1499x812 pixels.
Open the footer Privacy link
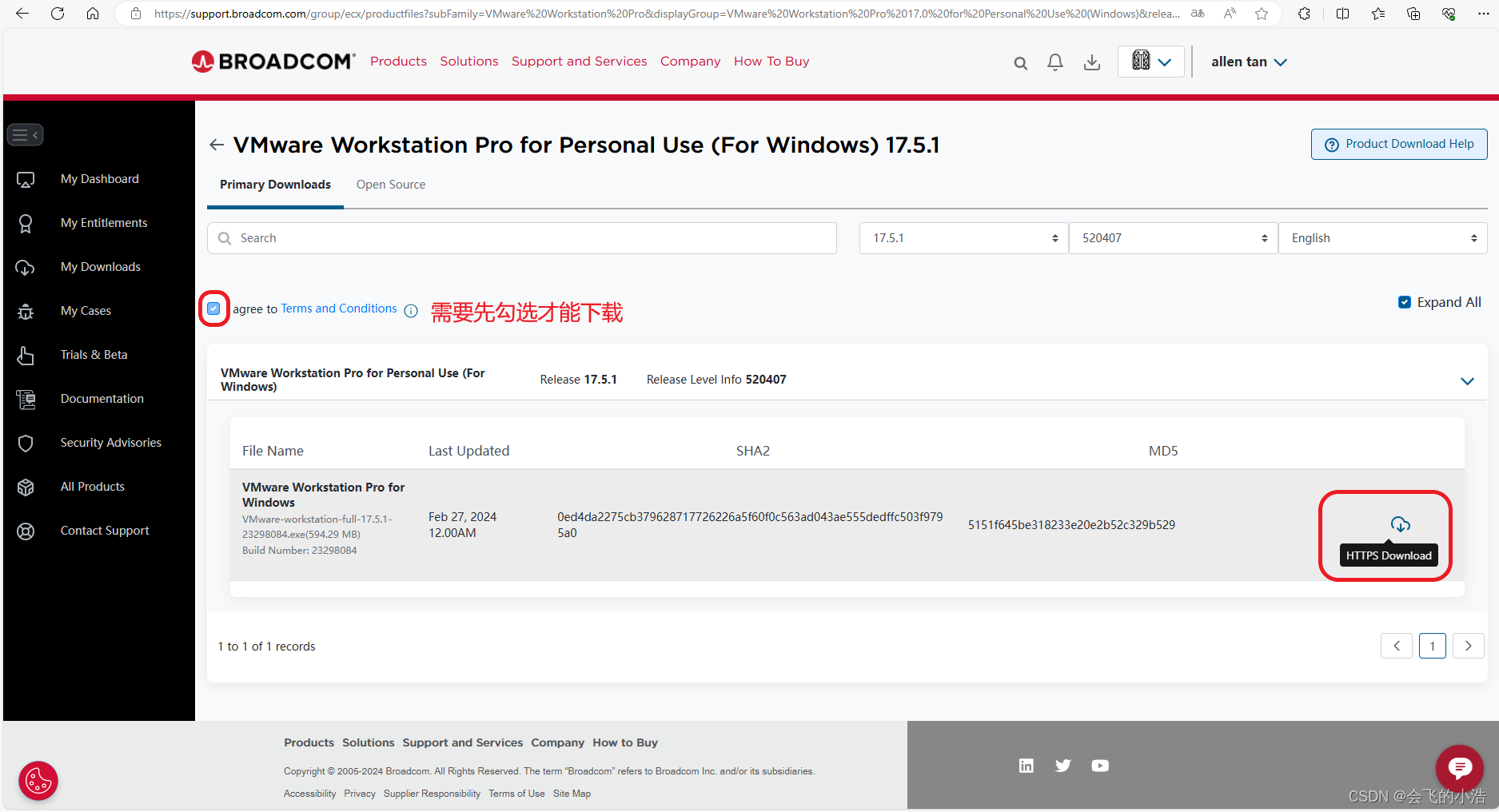click(x=360, y=794)
